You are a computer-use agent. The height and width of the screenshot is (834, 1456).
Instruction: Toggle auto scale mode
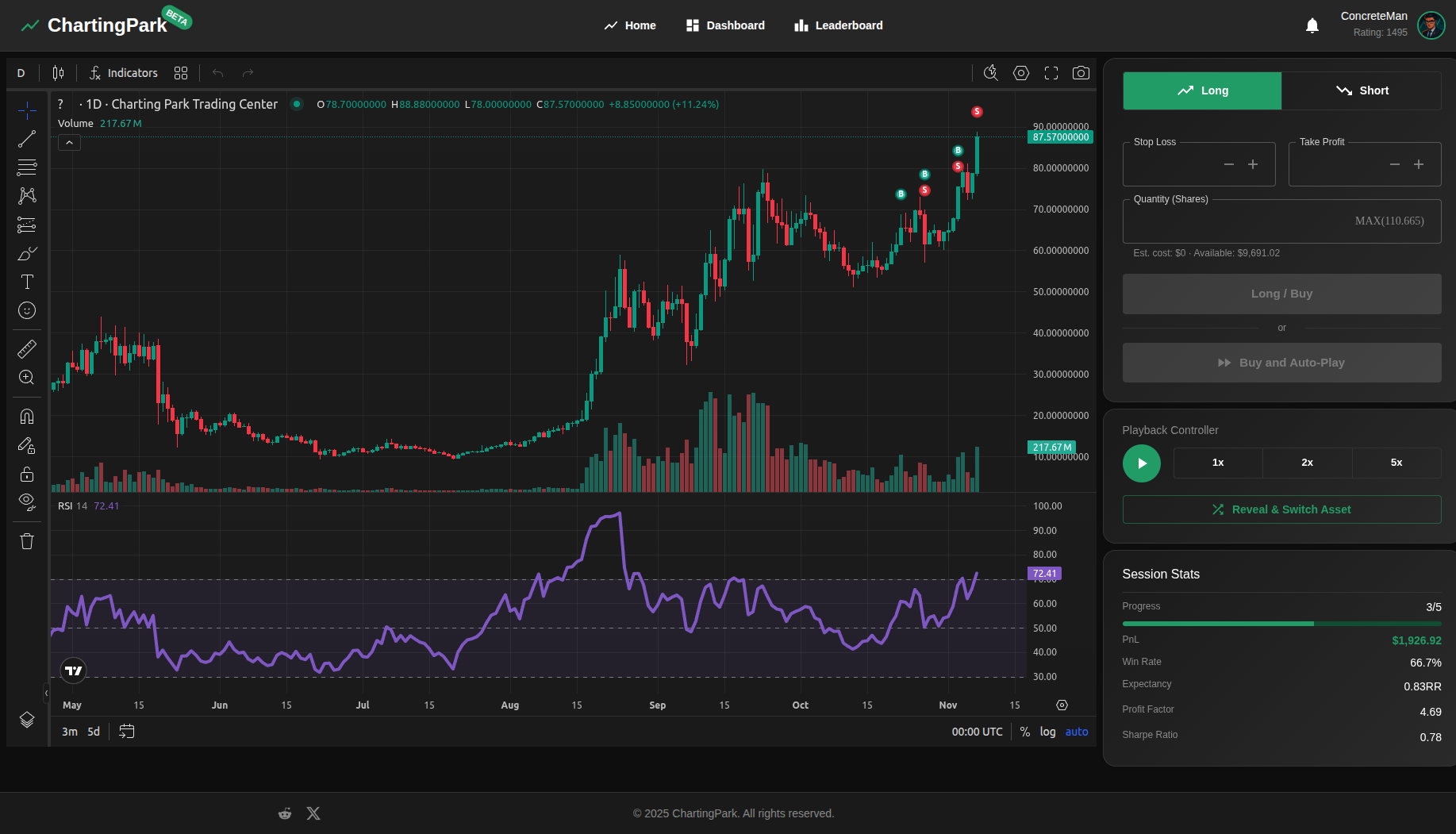(x=1077, y=732)
